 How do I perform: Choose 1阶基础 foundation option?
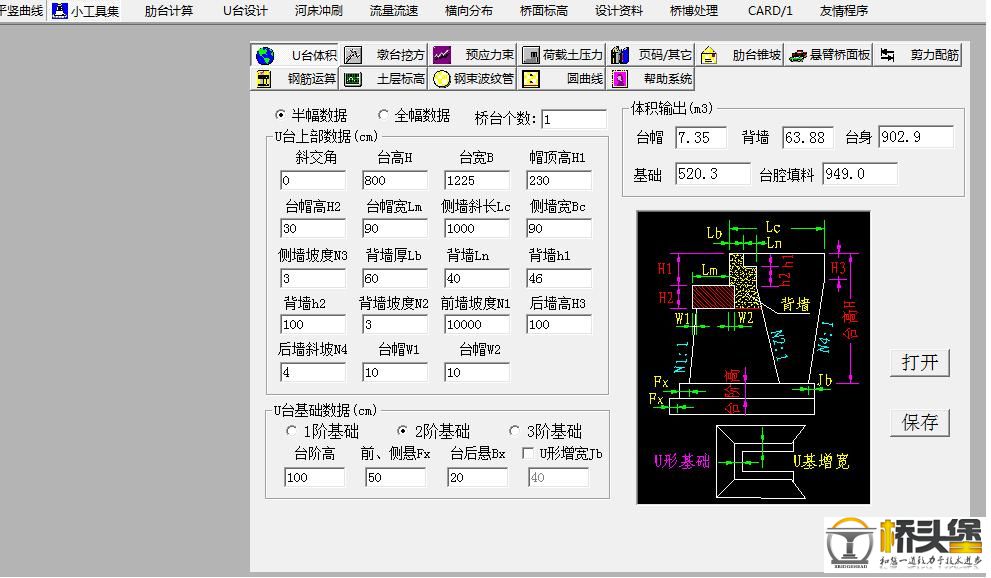click(291, 431)
